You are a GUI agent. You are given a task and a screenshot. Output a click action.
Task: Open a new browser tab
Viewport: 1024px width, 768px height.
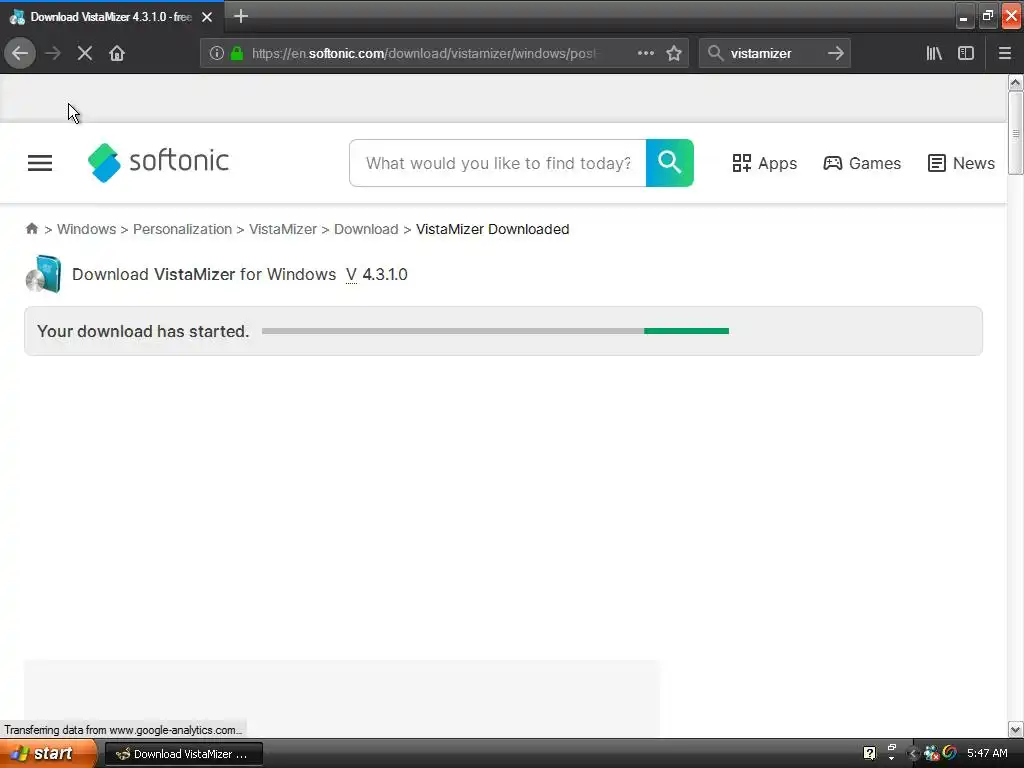[240, 16]
